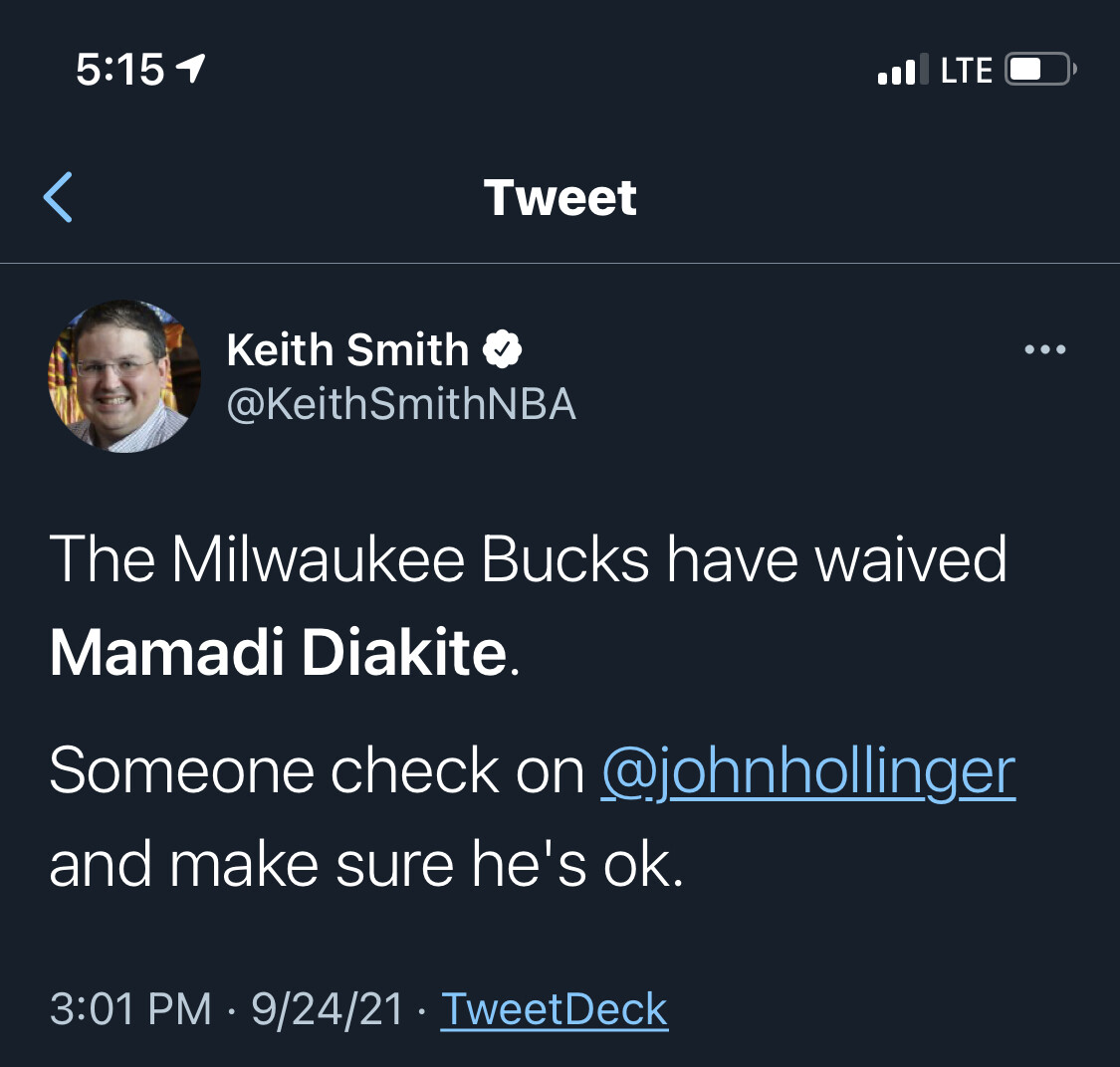
Task: Tap the back arrow
Action: [x=59, y=197]
